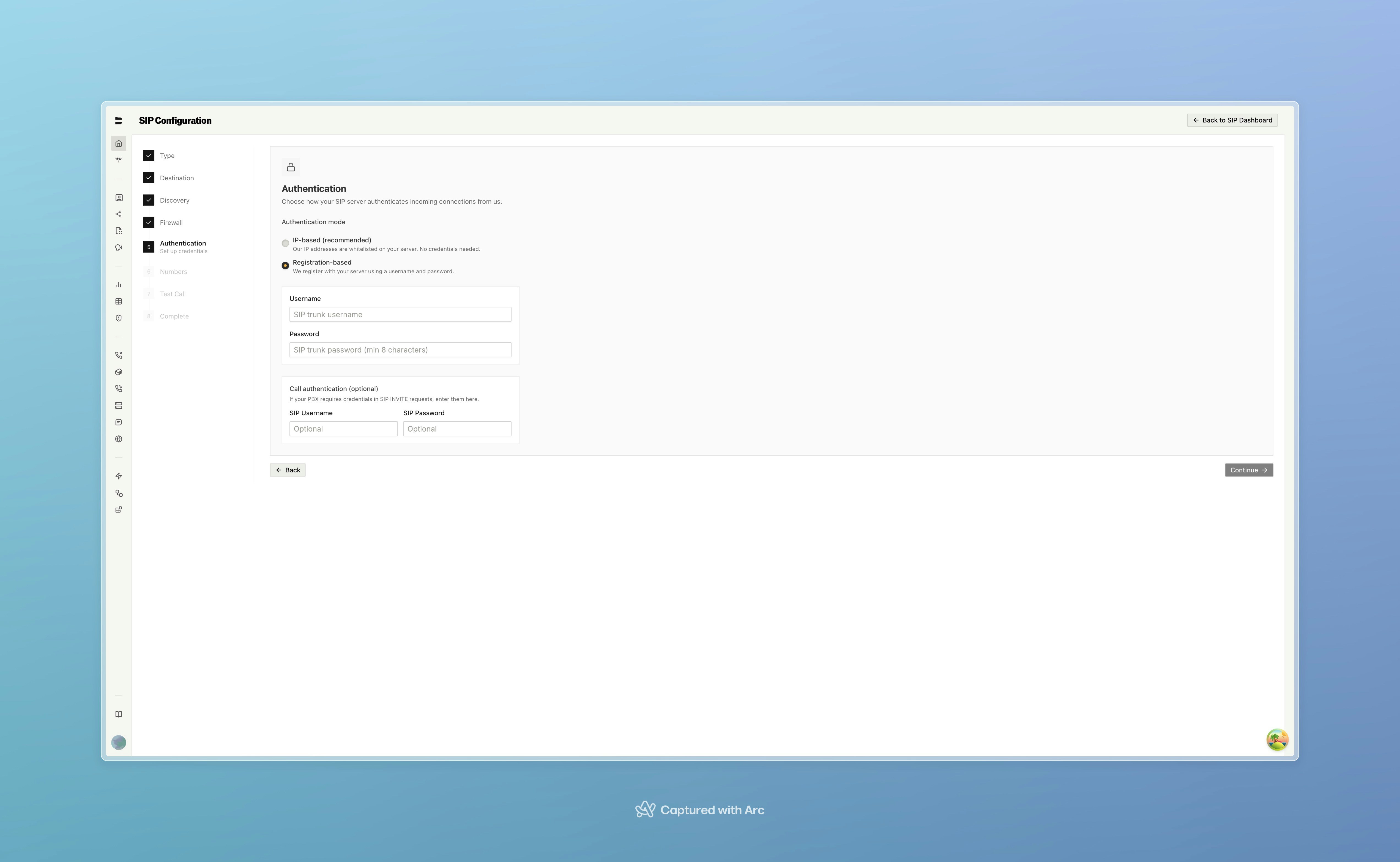This screenshot has width=1400, height=862.
Task: Expand the share/network panel icon
Action: pyautogui.click(x=119, y=214)
